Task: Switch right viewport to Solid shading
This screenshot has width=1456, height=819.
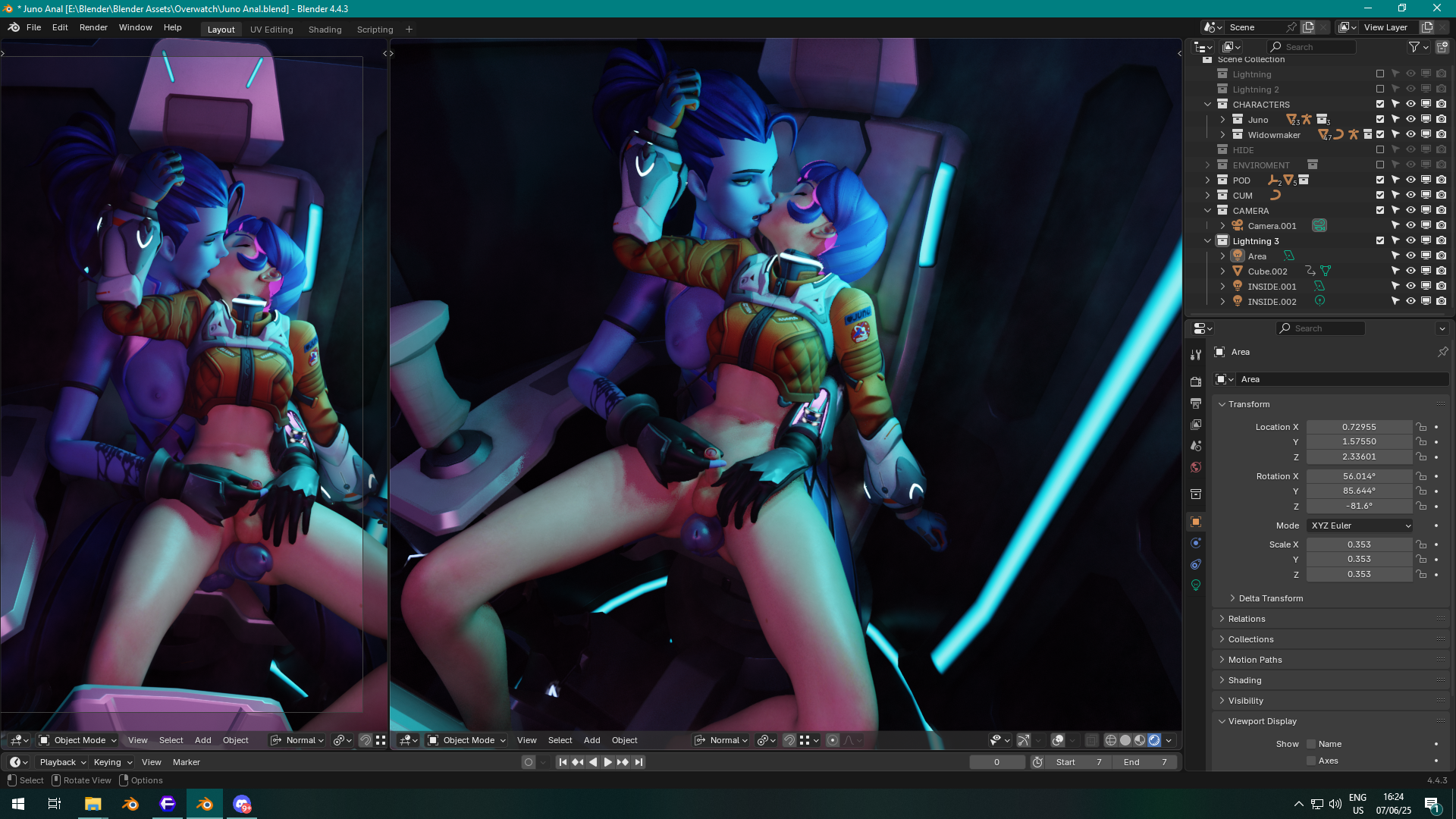Action: pyautogui.click(x=1125, y=740)
